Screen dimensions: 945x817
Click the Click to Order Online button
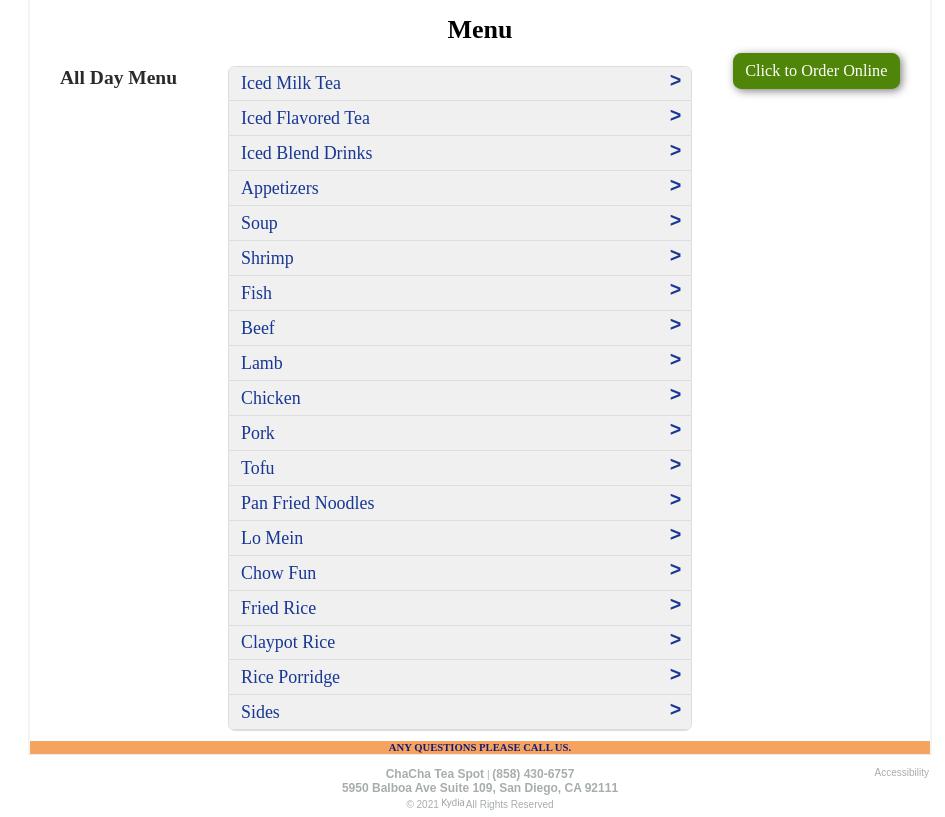[x=815, y=71]
